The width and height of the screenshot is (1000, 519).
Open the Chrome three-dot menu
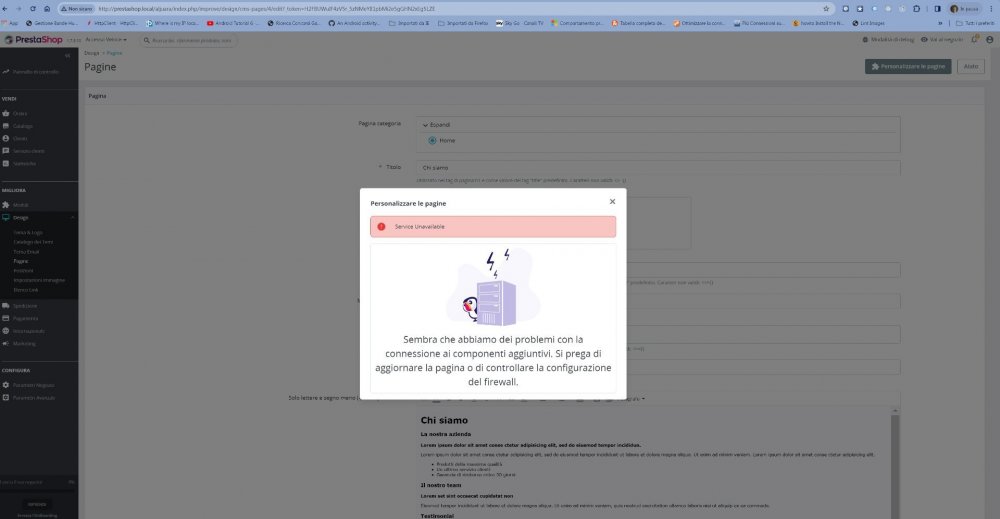pyautogui.click(x=992, y=9)
